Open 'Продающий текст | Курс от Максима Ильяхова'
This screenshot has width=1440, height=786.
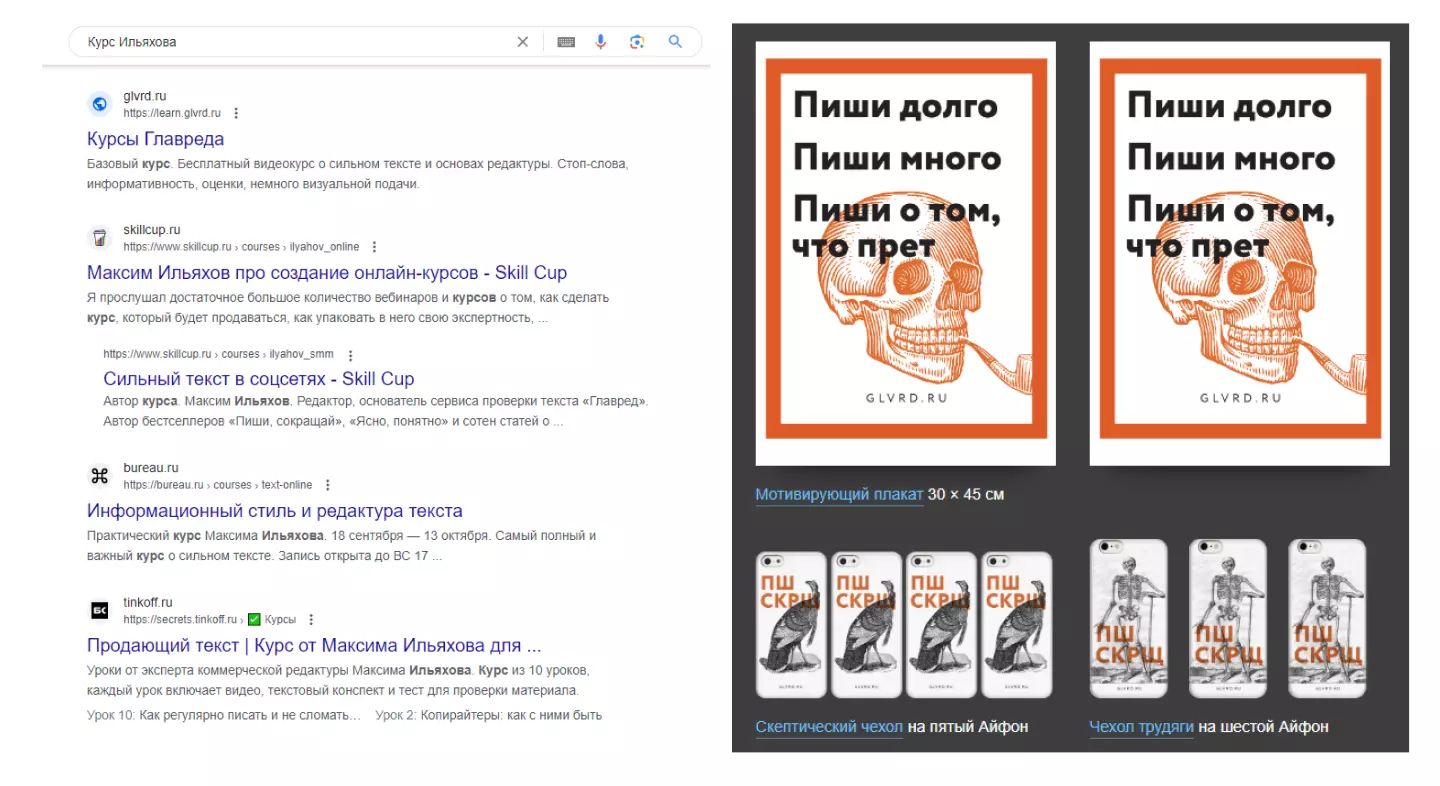tap(314, 645)
